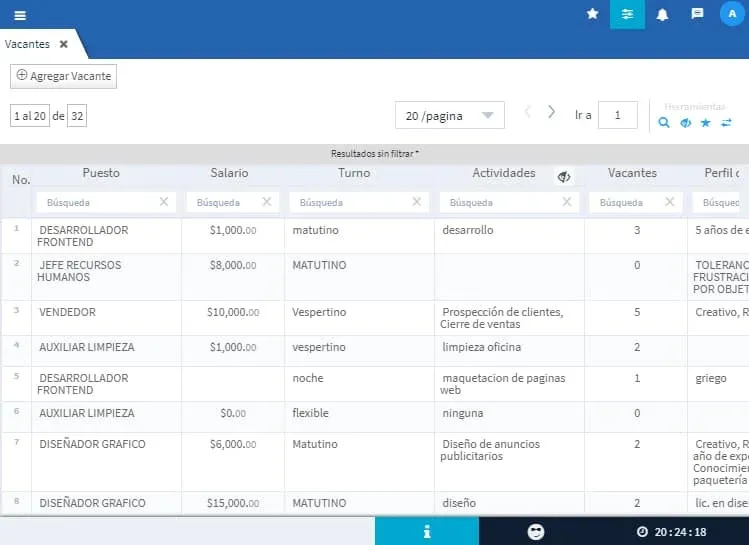
Task: Go to next page arrow
Action: click(551, 112)
